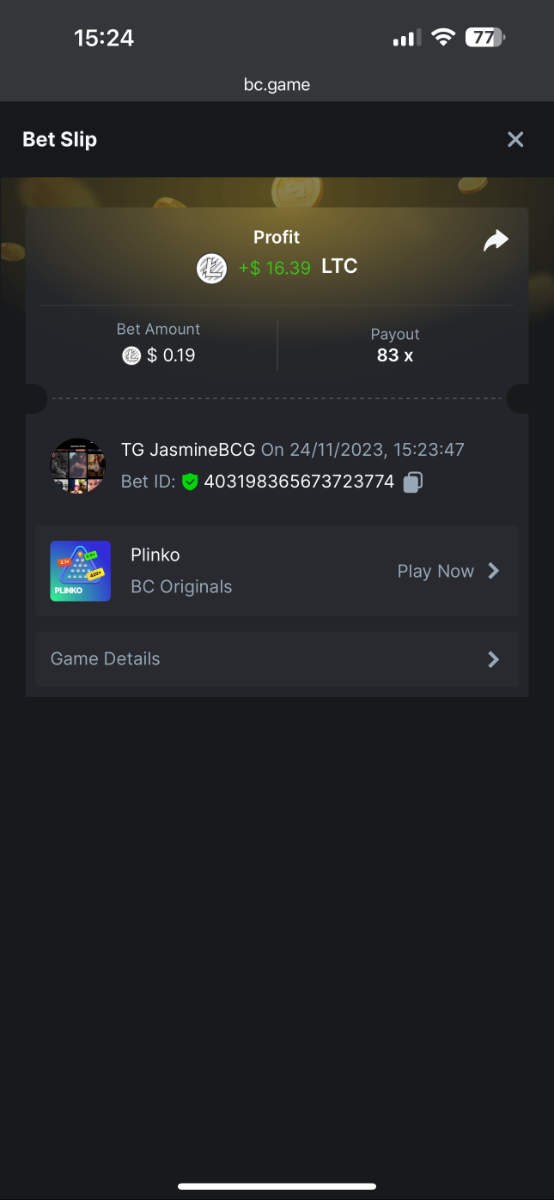Open Game Details section
This screenshot has width=554, height=1200.
[277, 659]
